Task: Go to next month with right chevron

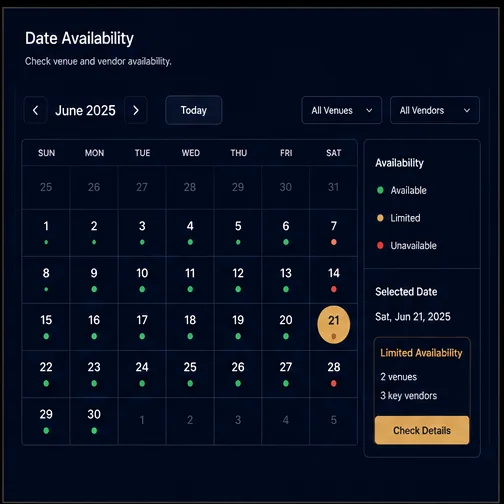Action: [136, 110]
